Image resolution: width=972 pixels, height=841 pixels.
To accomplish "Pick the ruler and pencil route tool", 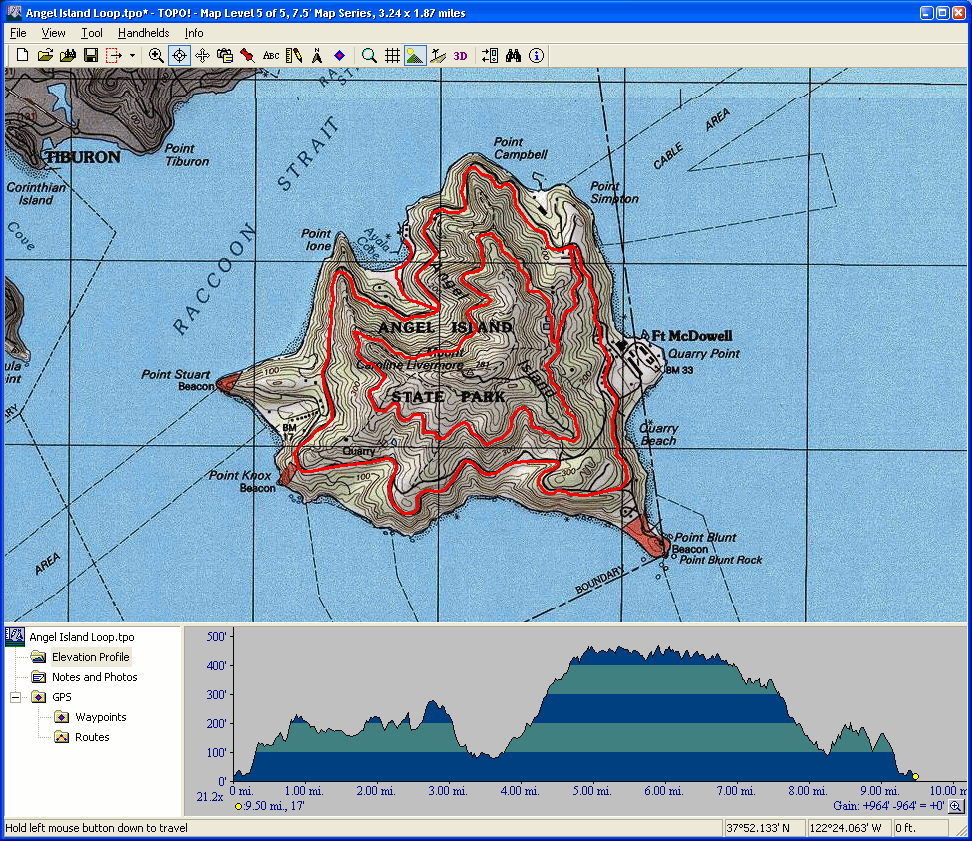I will tap(294, 56).
